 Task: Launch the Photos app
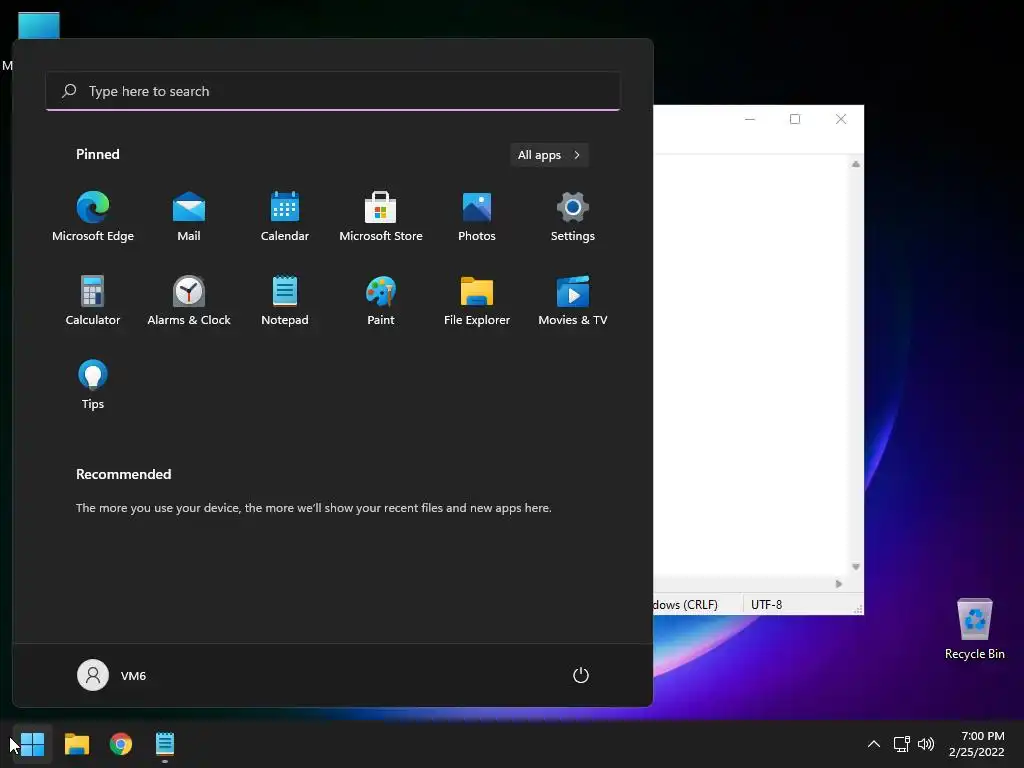pyautogui.click(x=477, y=217)
